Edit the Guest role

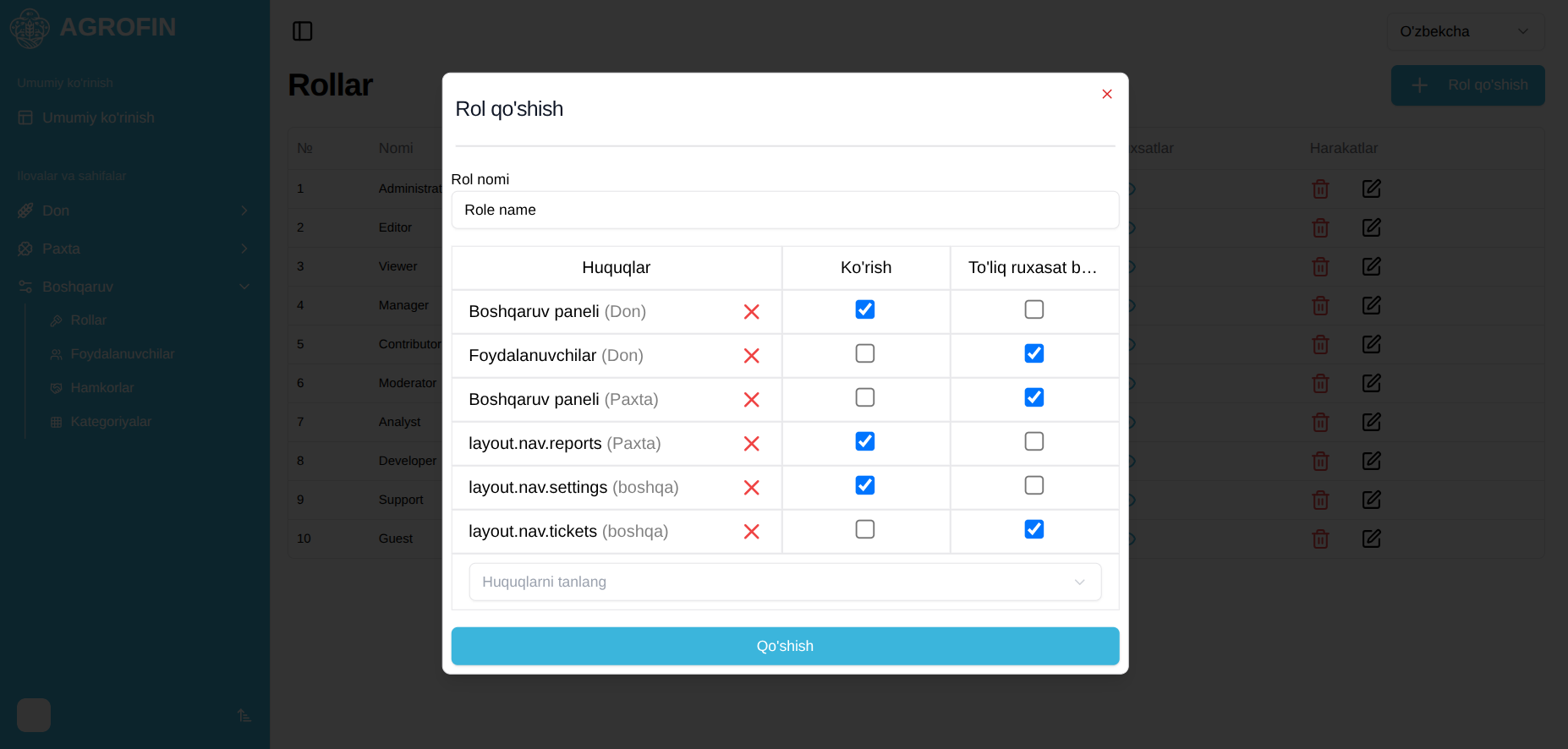pos(1372,539)
